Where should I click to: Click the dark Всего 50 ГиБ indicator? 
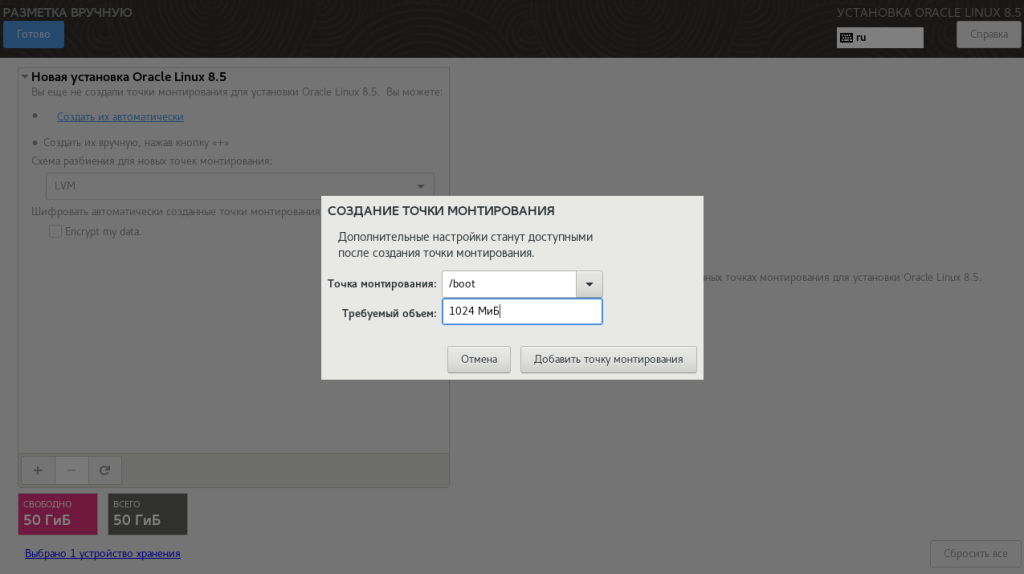coord(148,514)
